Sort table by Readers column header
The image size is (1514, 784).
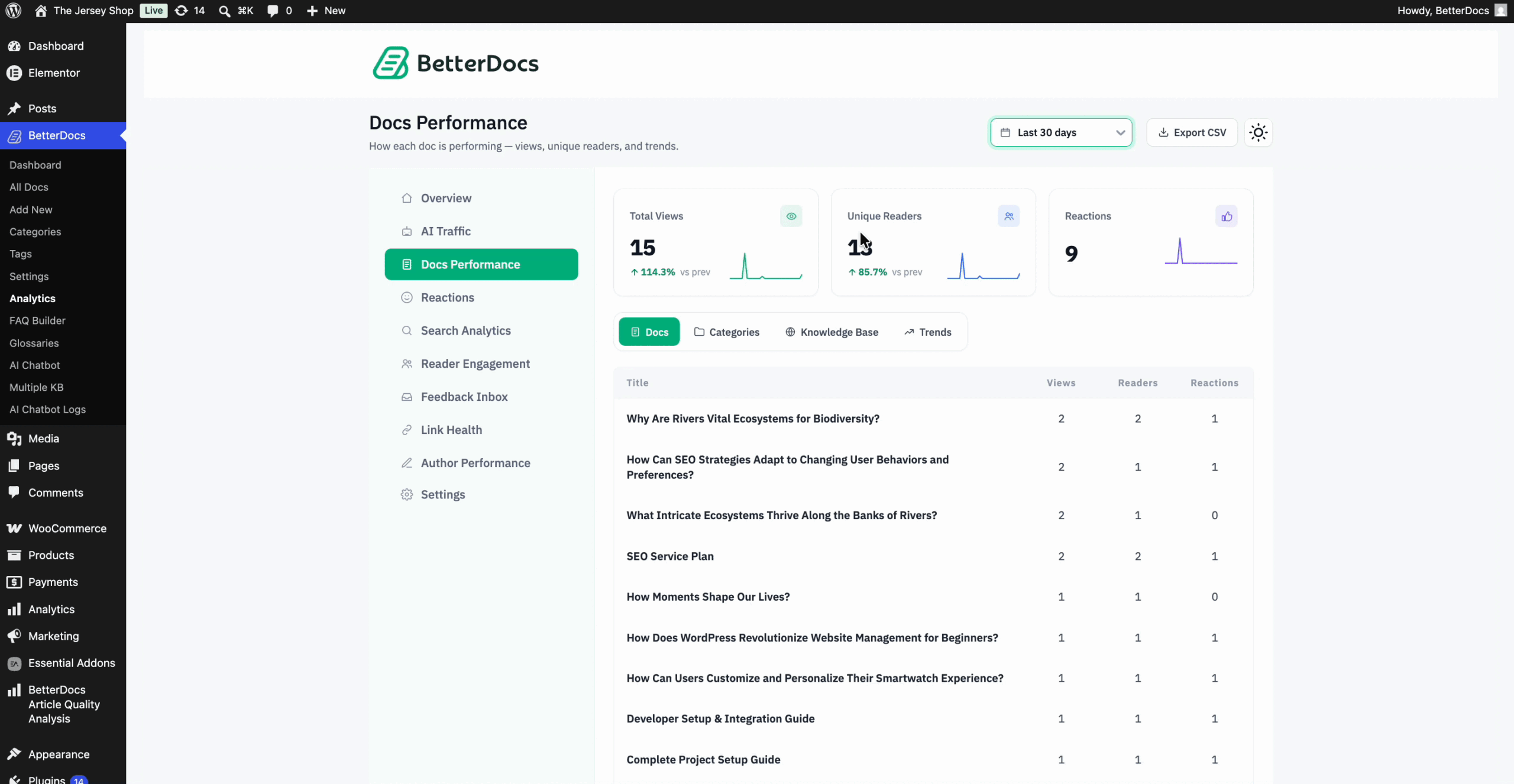click(x=1137, y=383)
